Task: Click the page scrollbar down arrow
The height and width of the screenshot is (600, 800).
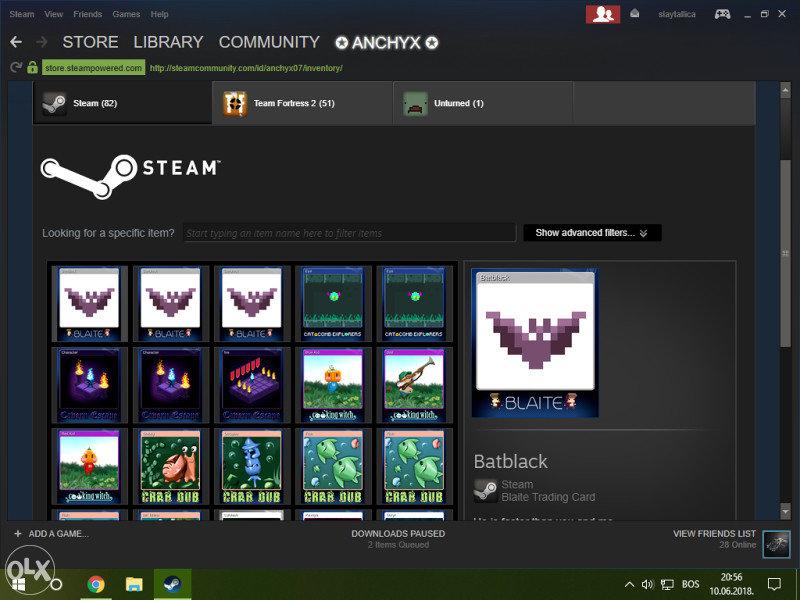Action: click(x=785, y=511)
